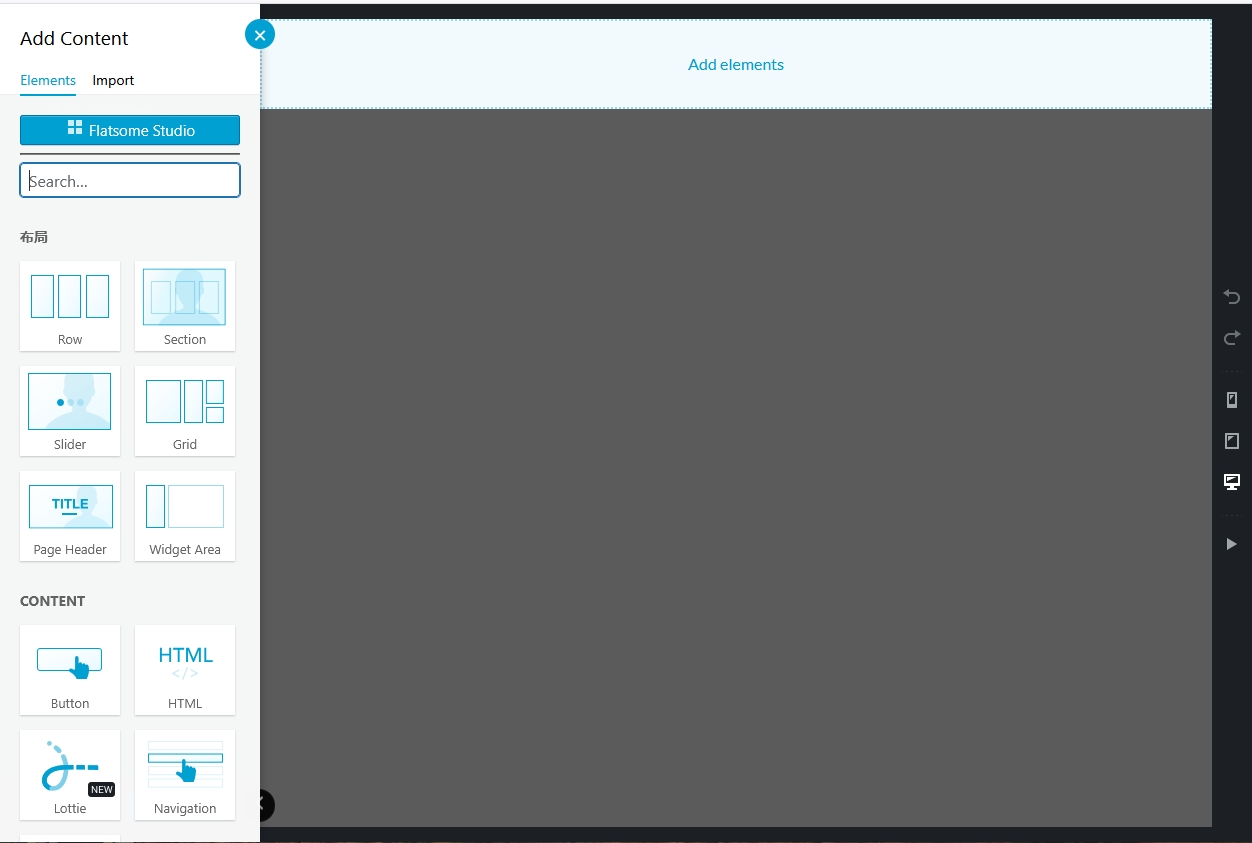1252x843 pixels.
Task: Focus the Search elements field
Action: 130,180
